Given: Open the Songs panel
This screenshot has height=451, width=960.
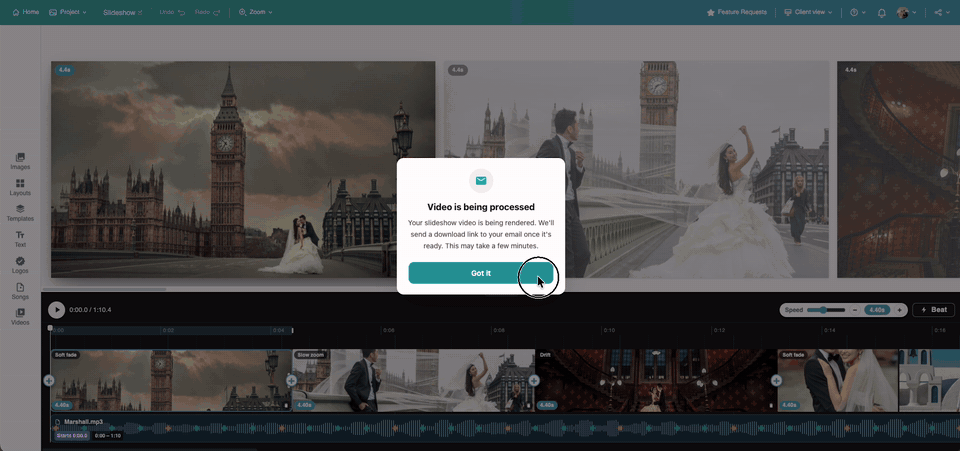Looking at the screenshot, I should click(20, 291).
